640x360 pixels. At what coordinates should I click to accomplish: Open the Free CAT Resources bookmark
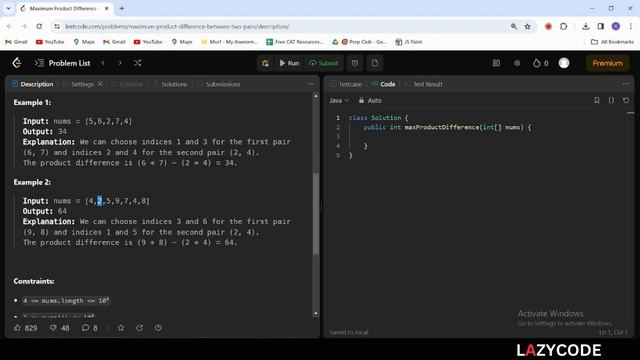(x=295, y=42)
